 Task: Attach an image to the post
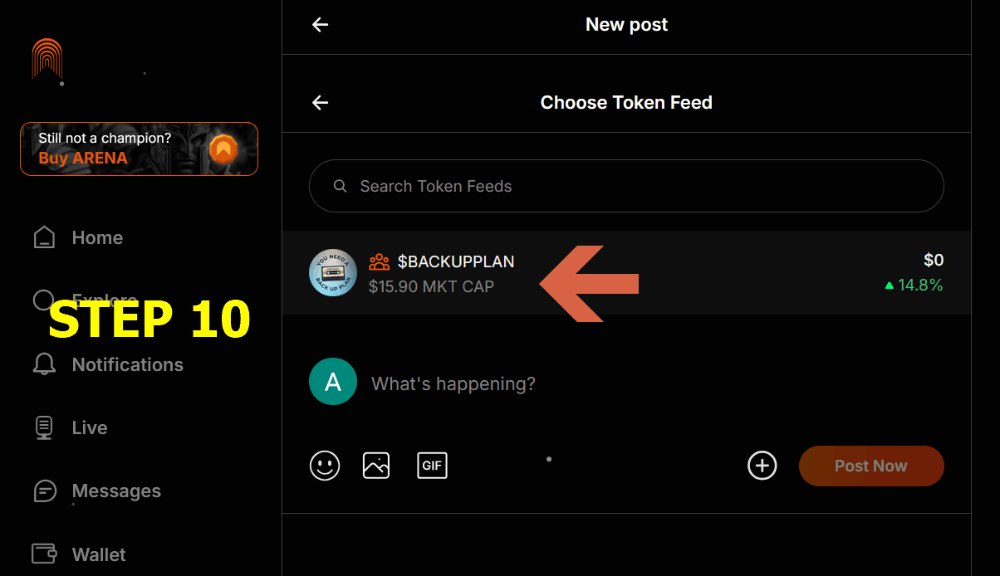376,465
